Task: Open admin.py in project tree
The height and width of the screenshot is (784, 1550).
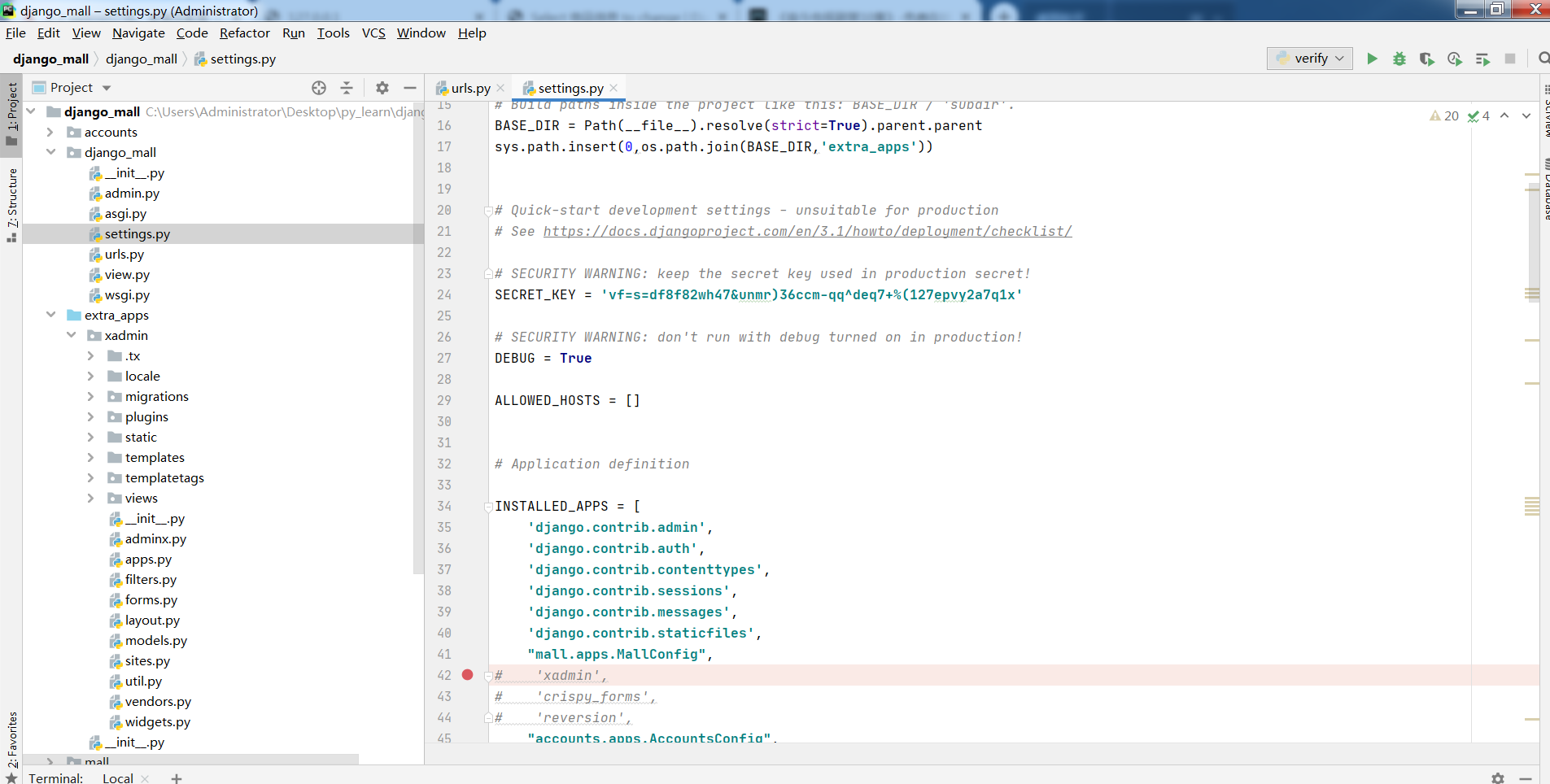Action: (132, 193)
